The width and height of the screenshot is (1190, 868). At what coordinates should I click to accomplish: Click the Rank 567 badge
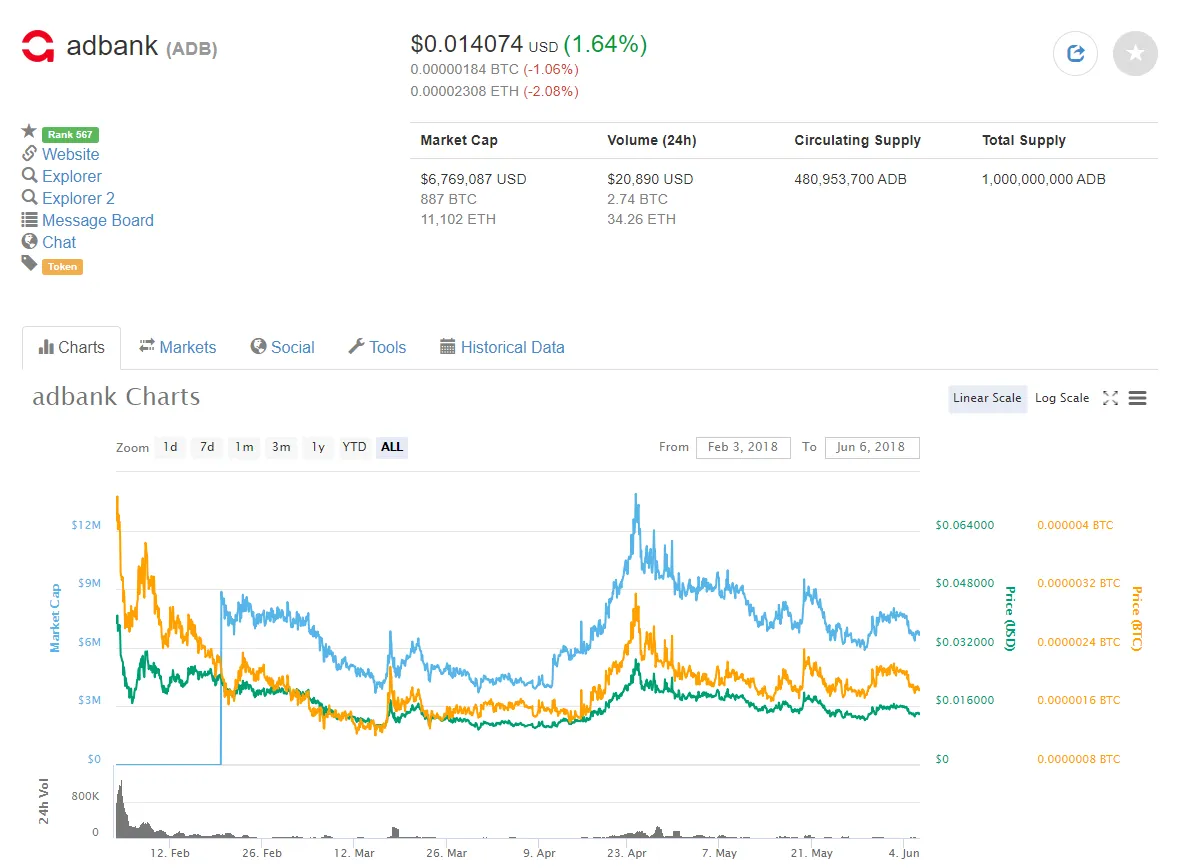70,134
